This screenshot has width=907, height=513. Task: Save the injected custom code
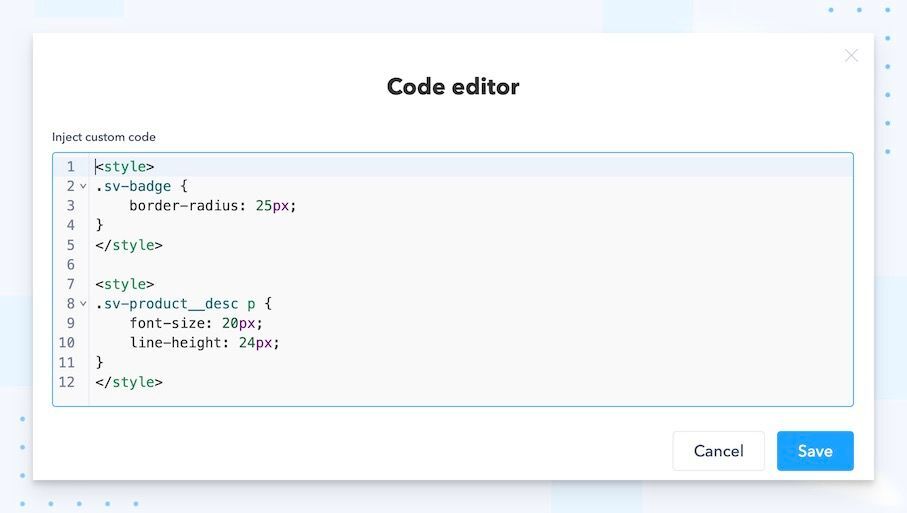point(814,451)
